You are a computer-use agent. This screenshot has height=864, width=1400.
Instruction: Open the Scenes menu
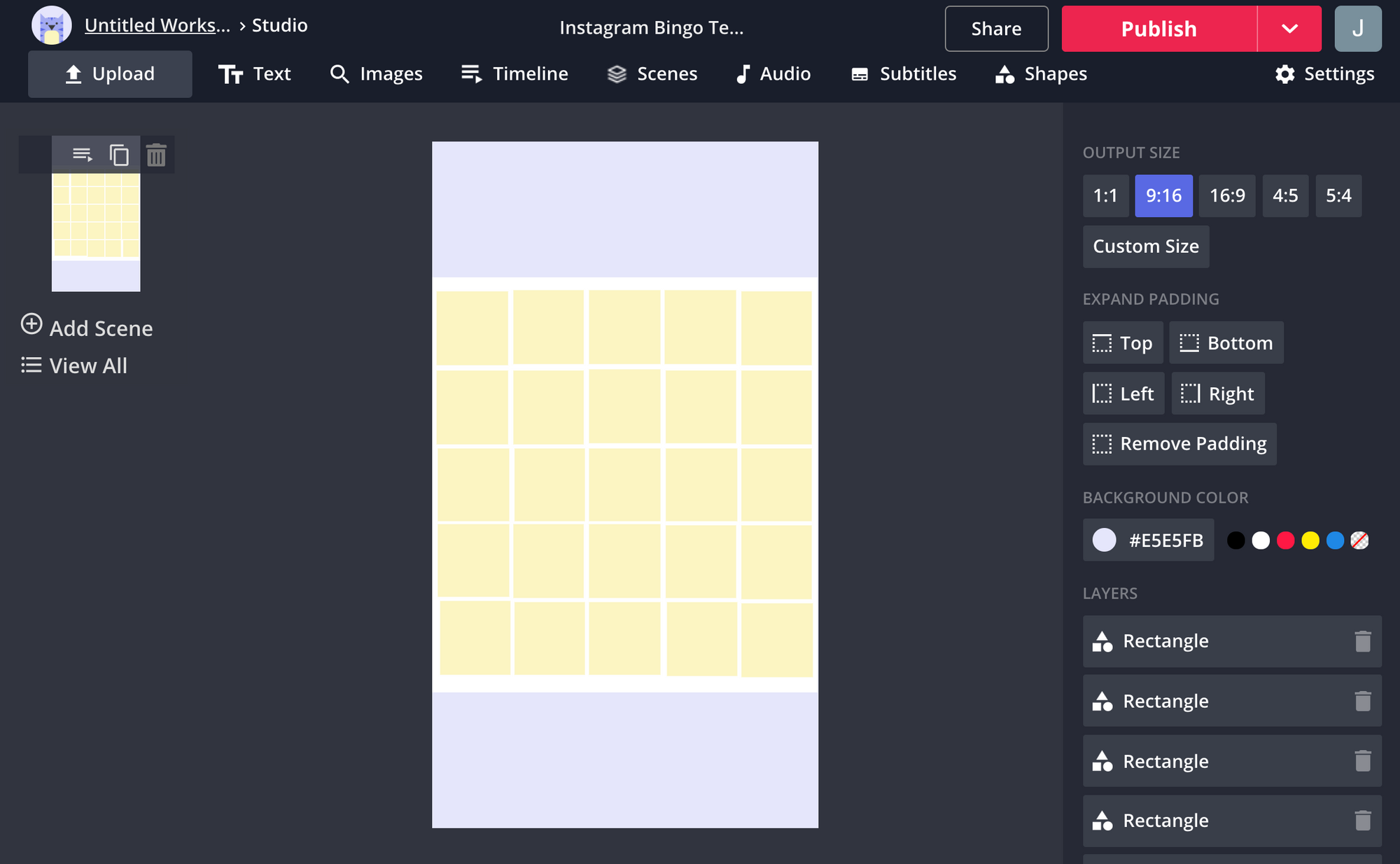(652, 74)
